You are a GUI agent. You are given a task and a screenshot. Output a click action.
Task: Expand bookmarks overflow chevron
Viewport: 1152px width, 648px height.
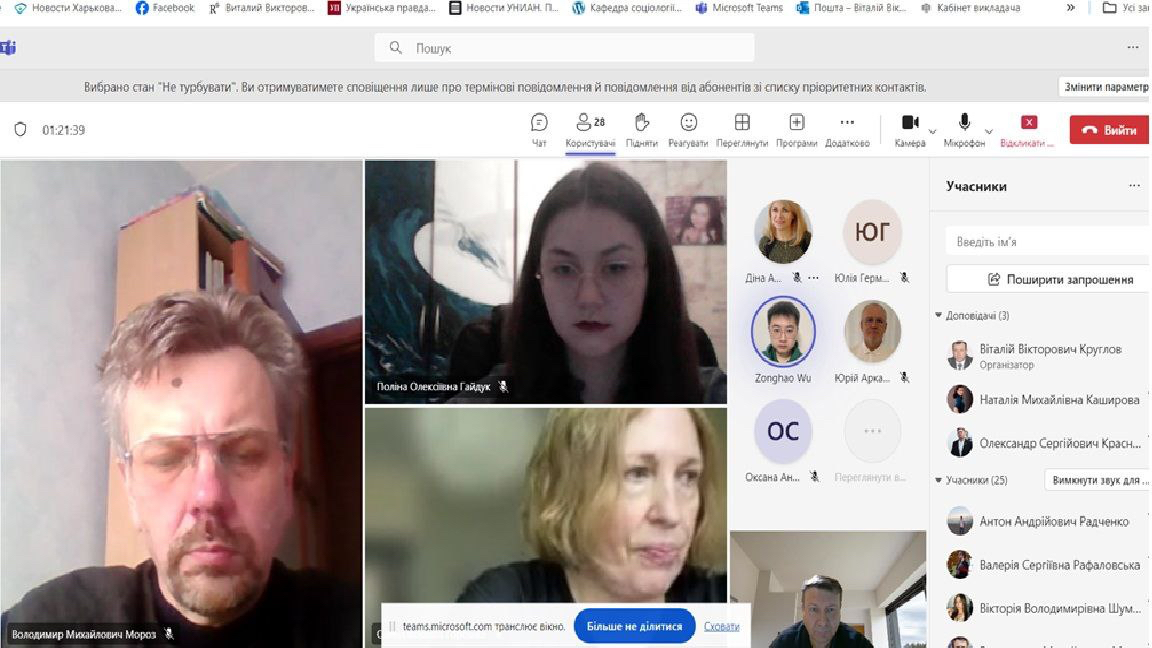coord(1070,7)
